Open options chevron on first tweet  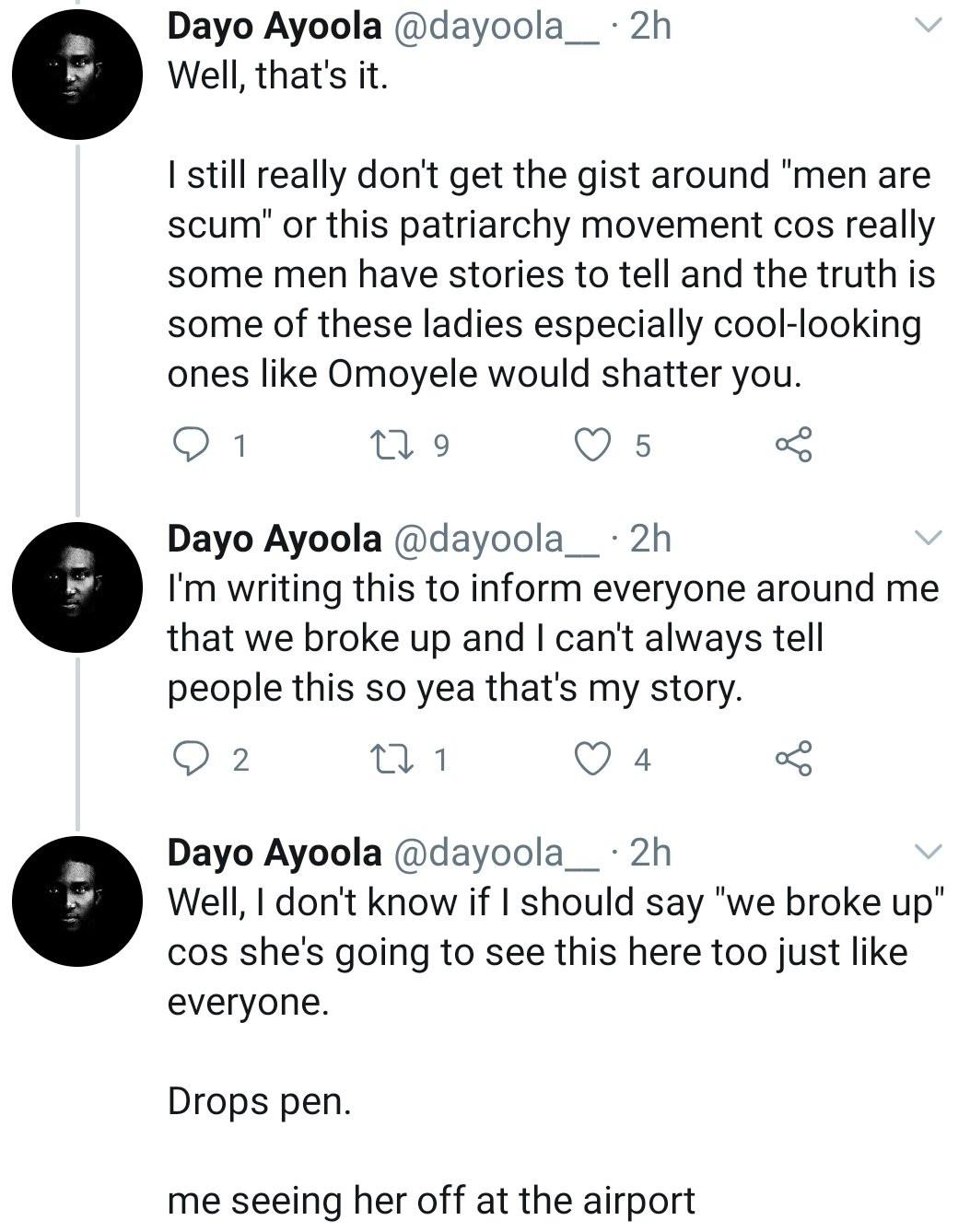[x=928, y=26]
